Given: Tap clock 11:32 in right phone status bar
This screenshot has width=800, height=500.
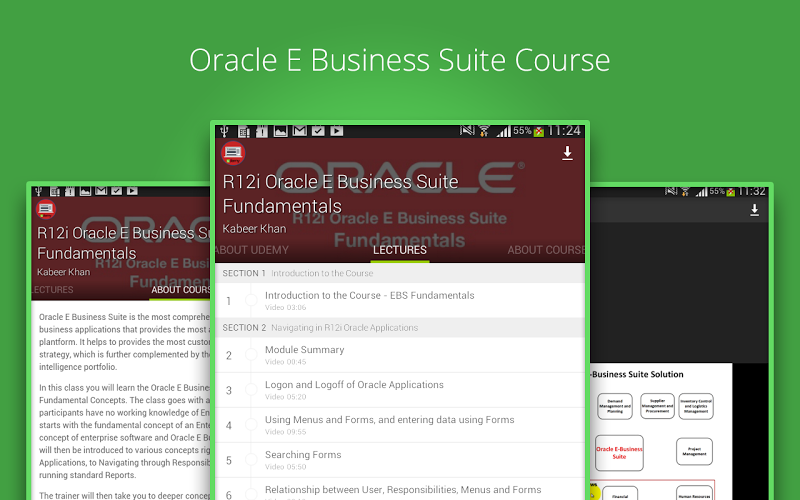Looking at the screenshot, I should coord(752,191).
